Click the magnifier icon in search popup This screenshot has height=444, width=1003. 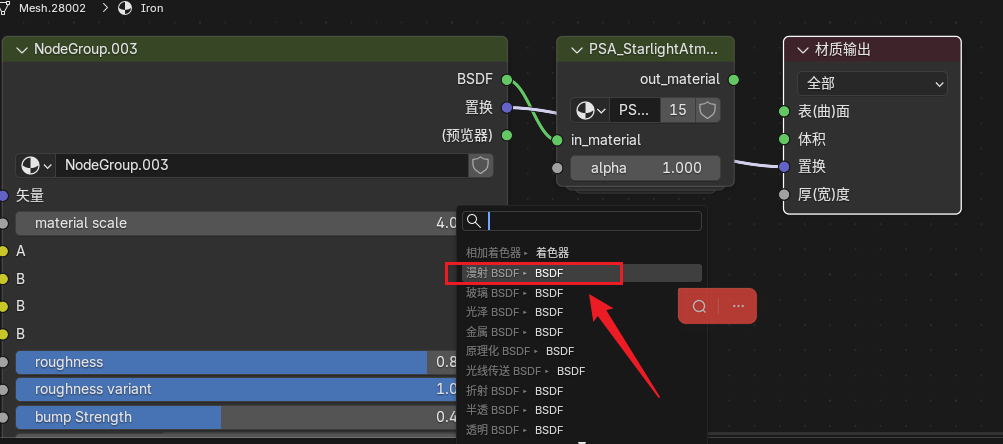click(474, 221)
